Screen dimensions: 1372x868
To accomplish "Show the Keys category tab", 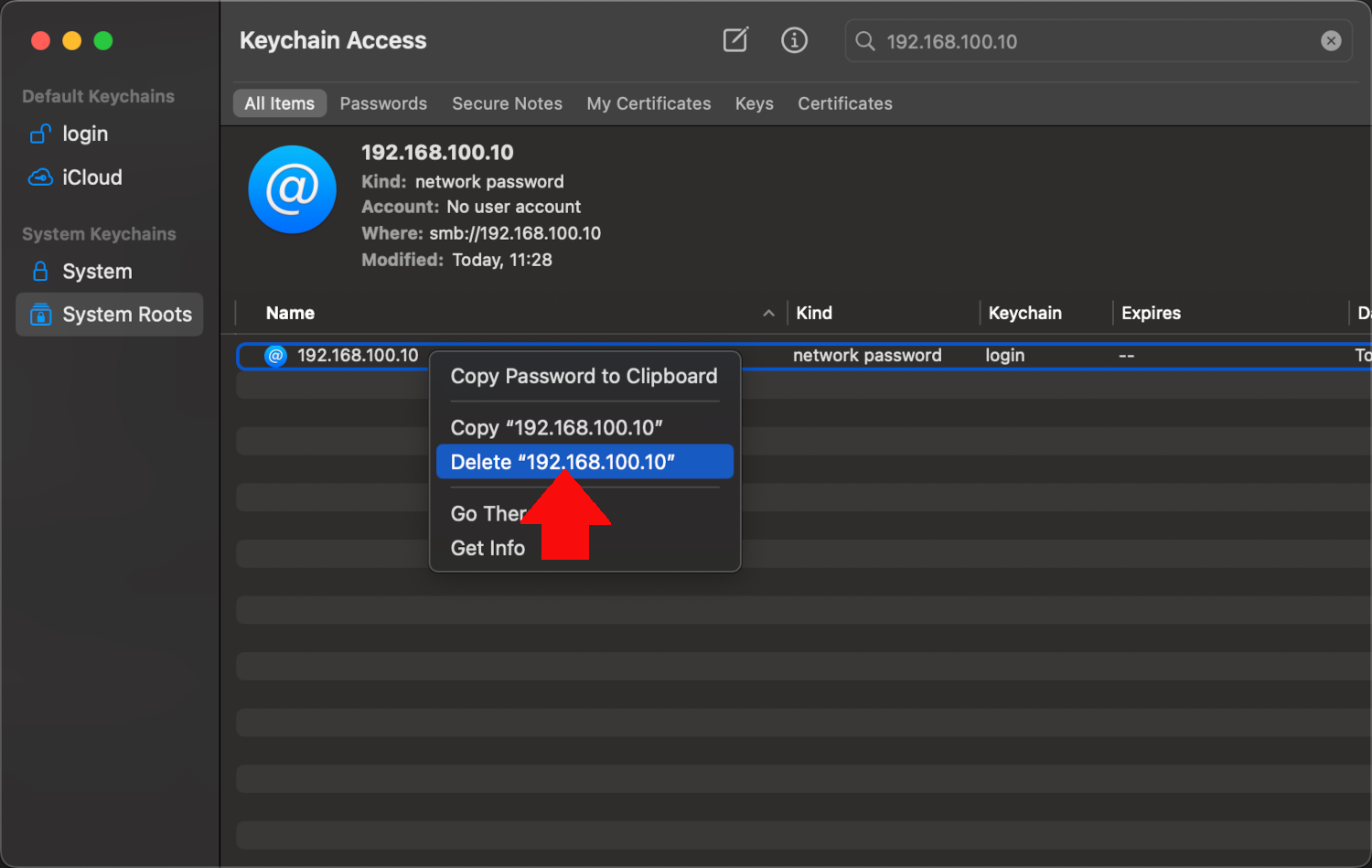I will (754, 103).
